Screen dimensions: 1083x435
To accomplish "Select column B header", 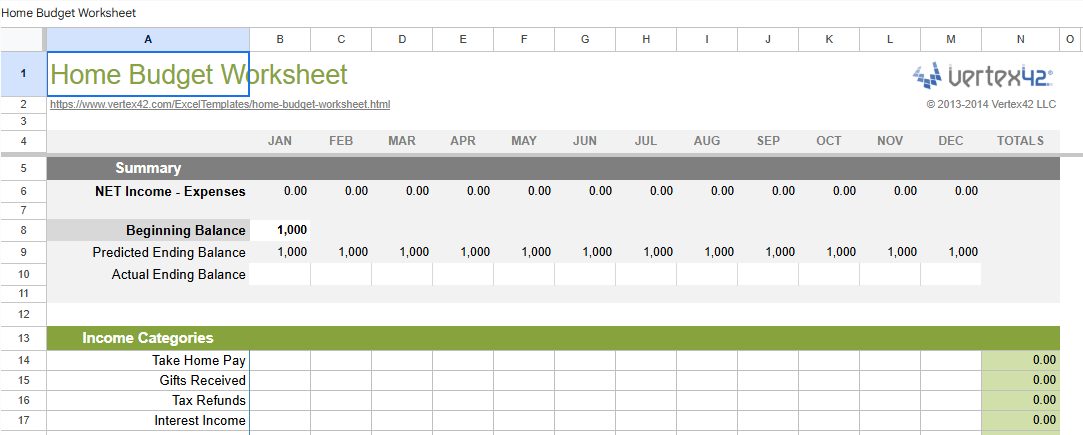I will coord(280,39).
